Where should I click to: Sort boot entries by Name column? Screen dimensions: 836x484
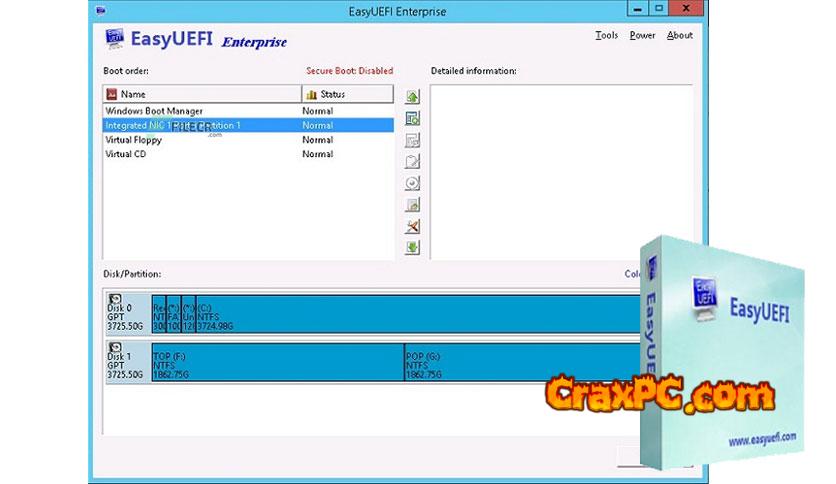coord(202,94)
